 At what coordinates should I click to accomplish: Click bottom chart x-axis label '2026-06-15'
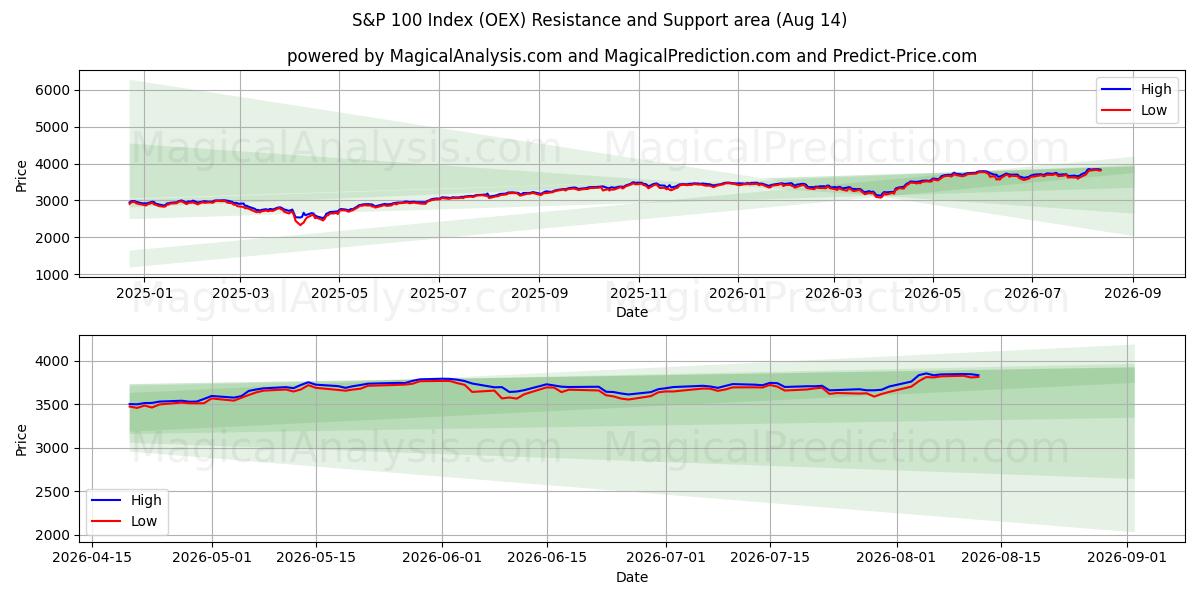(x=547, y=558)
